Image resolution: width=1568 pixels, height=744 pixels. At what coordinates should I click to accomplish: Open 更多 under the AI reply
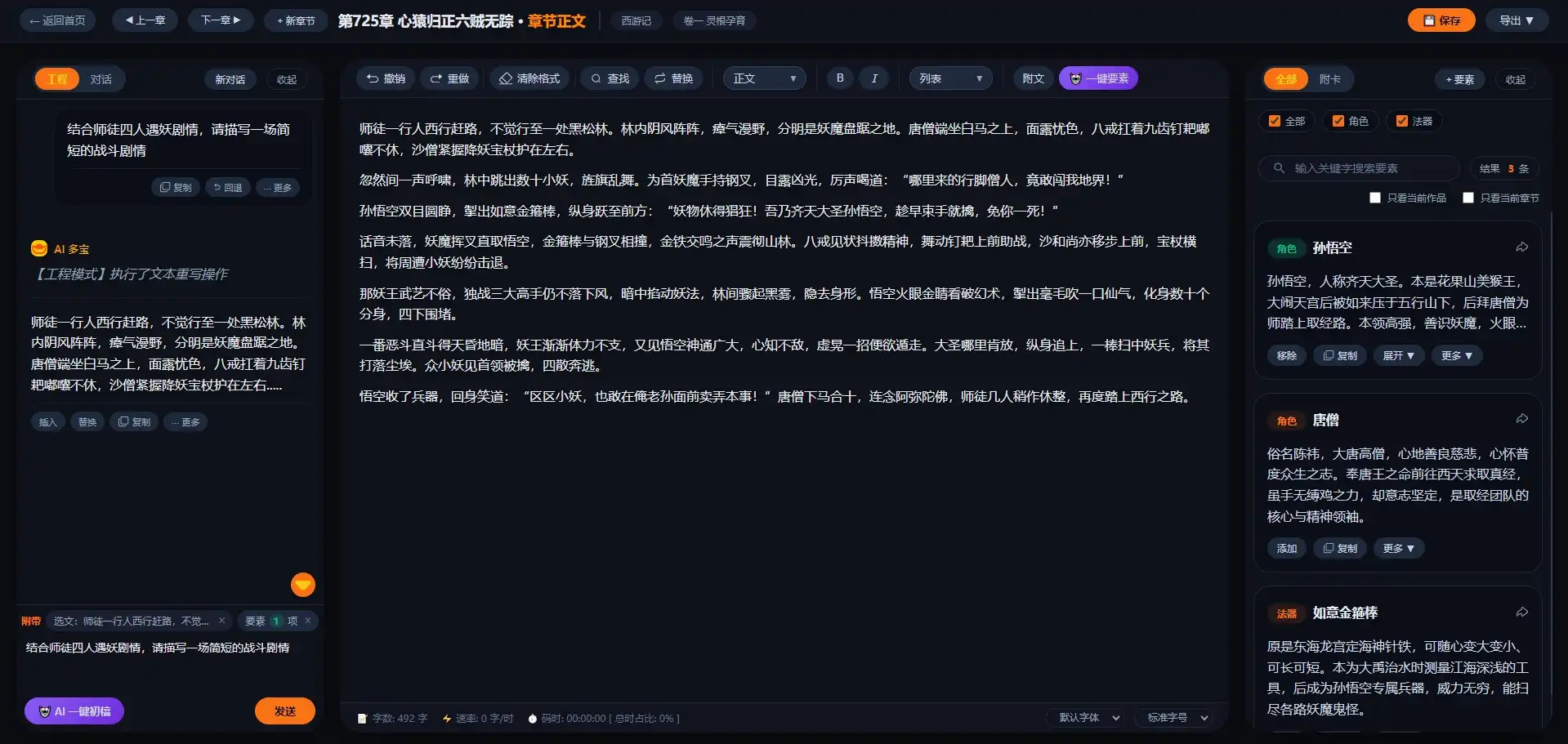[186, 421]
